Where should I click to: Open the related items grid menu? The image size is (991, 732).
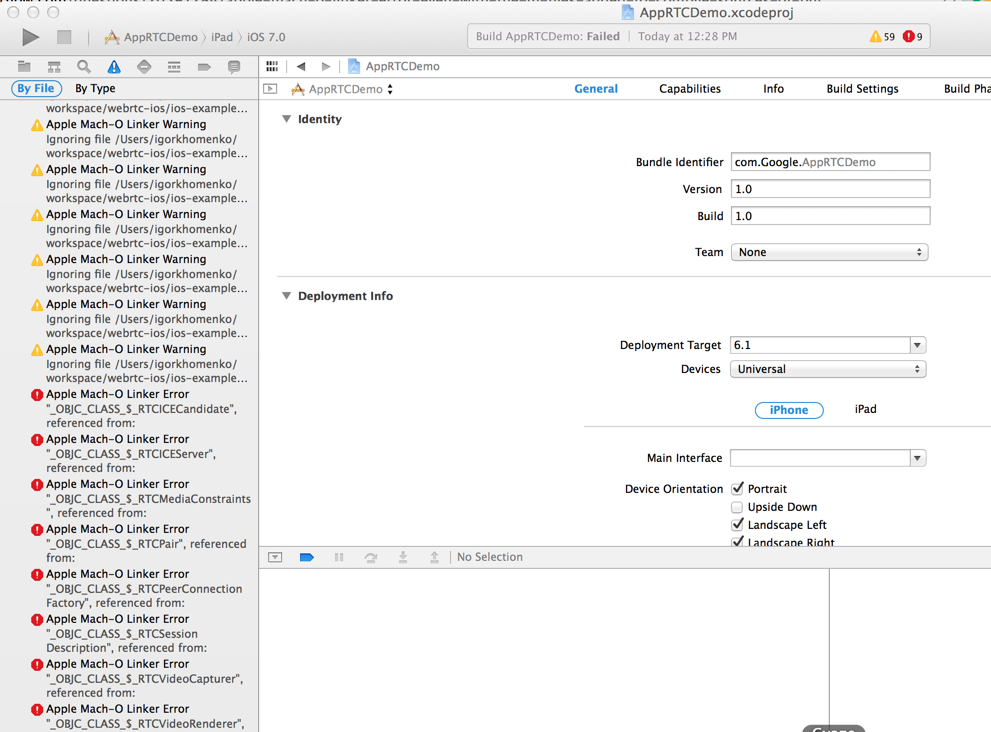point(272,66)
